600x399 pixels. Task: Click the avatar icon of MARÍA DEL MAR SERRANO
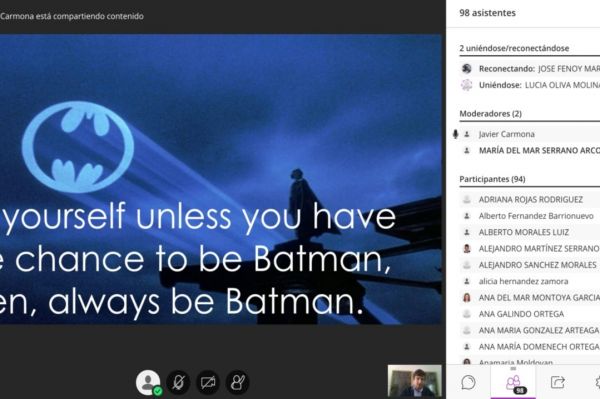pyautogui.click(x=466, y=151)
